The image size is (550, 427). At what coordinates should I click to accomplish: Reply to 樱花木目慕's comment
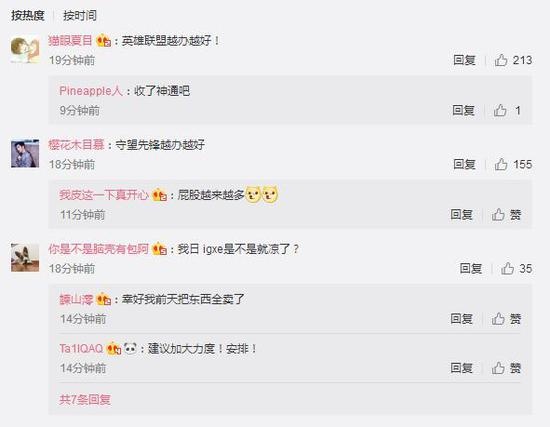(x=464, y=164)
